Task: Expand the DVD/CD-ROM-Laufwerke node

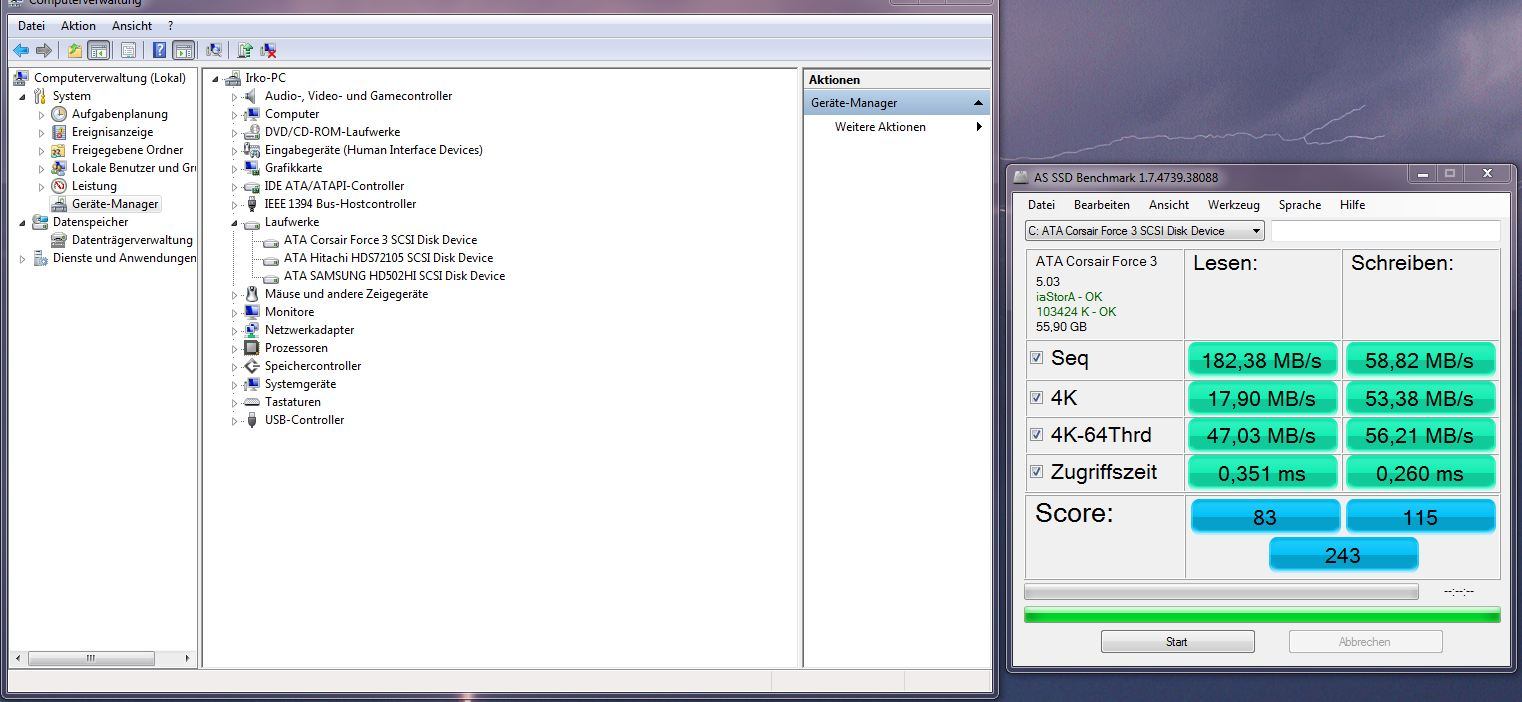Action: pyautogui.click(x=235, y=133)
